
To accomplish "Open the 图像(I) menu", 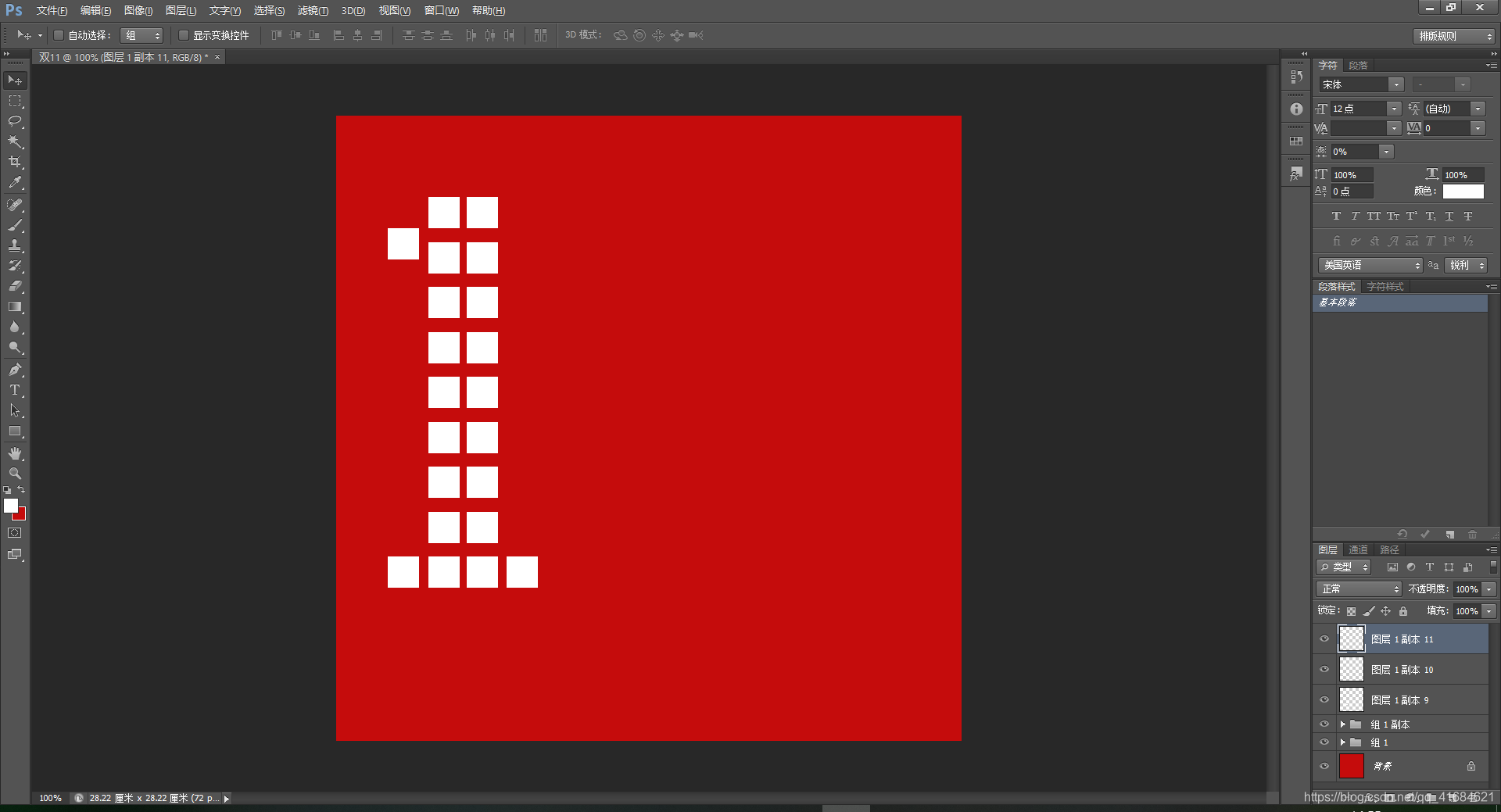I will [138, 11].
